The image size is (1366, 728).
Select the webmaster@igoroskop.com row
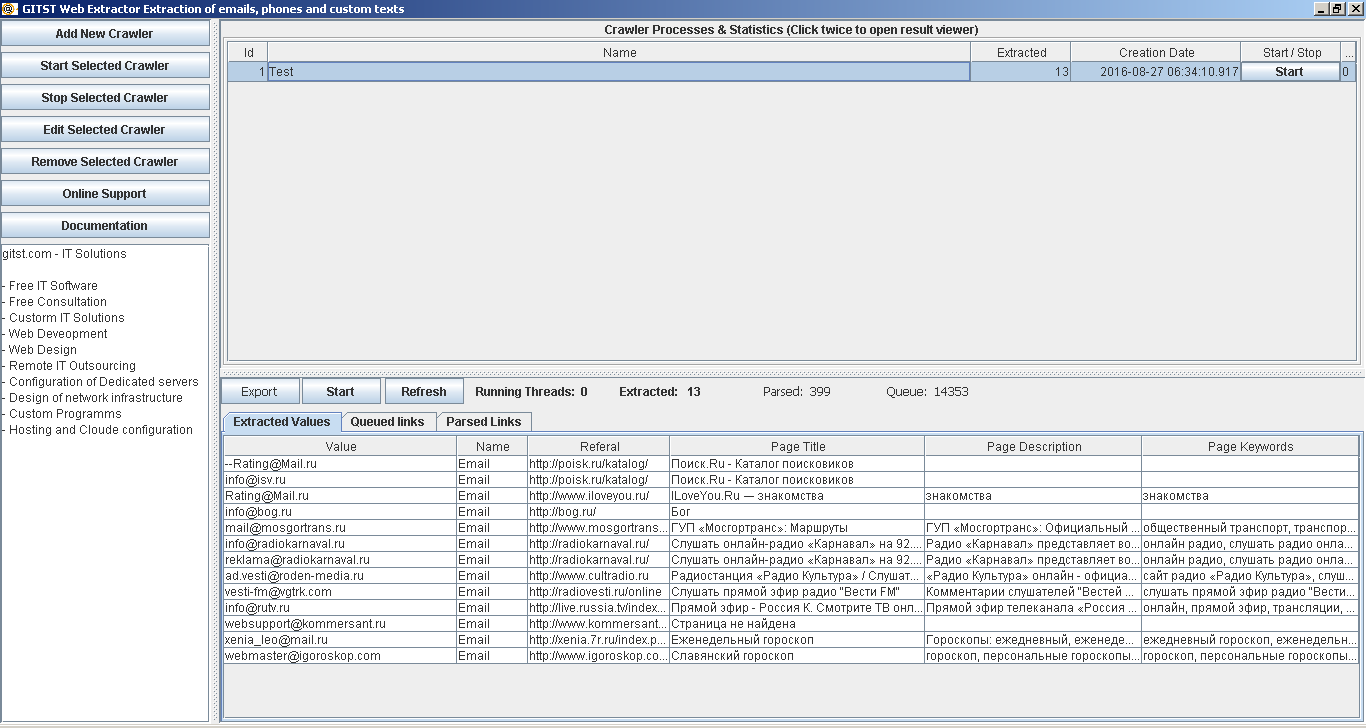[x=338, y=655]
